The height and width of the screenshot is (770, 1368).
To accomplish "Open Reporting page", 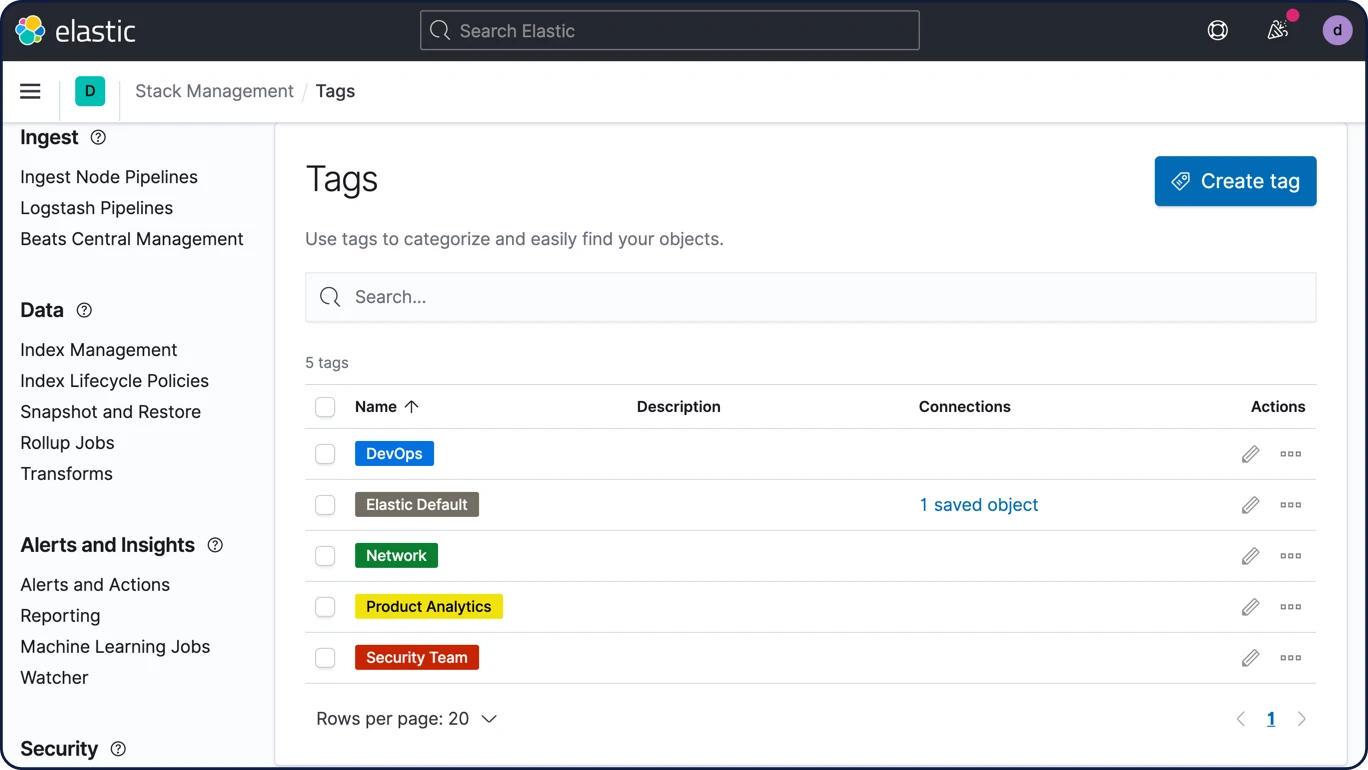I will tap(61, 616).
